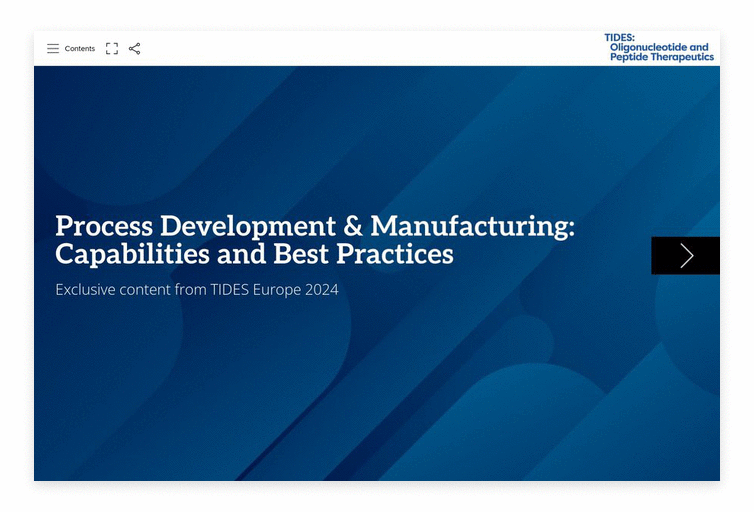The image size is (754, 512).
Task: Click the word 'Exclusive' in the subtitle
Action: click(x=87, y=290)
